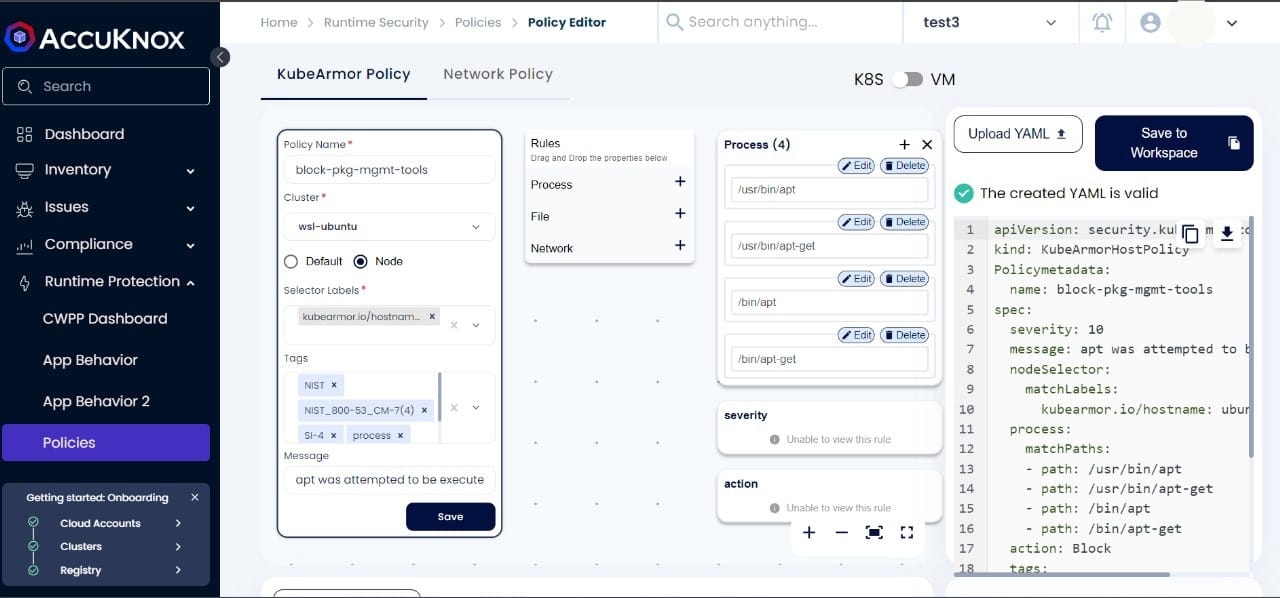This screenshot has height=598, width=1280.
Task: Toggle fullscreen for the policy canvas
Action: [907, 533]
